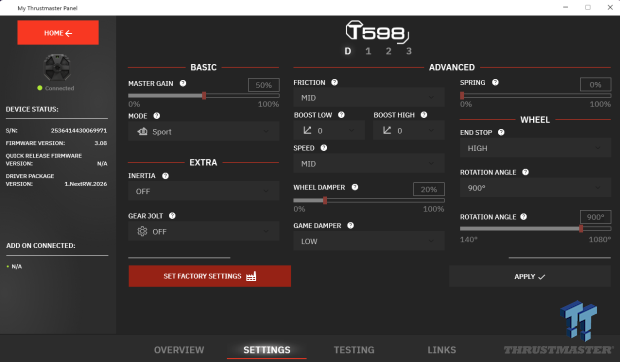Open the Links tab

(x=442, y=350)
